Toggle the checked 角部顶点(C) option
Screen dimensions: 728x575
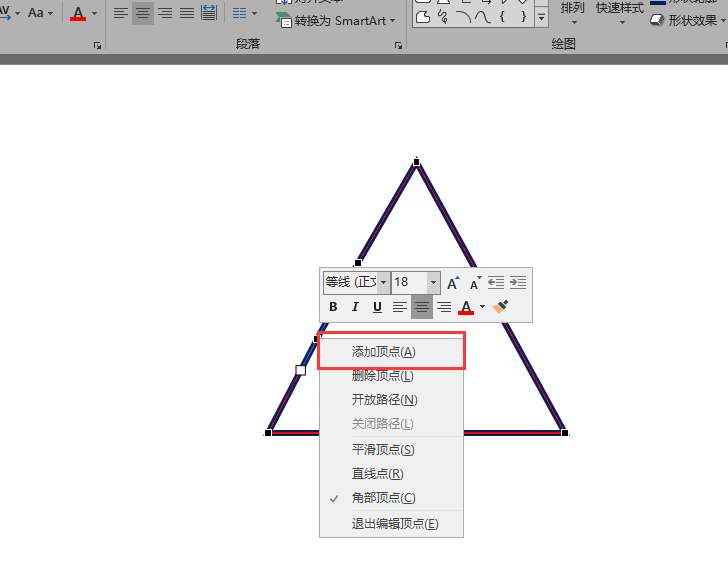pos(391,498)
